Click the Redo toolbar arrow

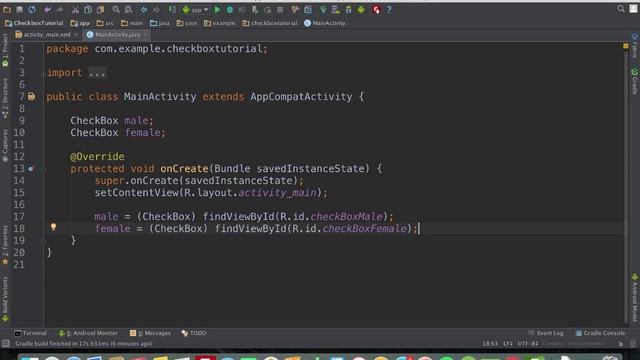[x=60, y=9]
